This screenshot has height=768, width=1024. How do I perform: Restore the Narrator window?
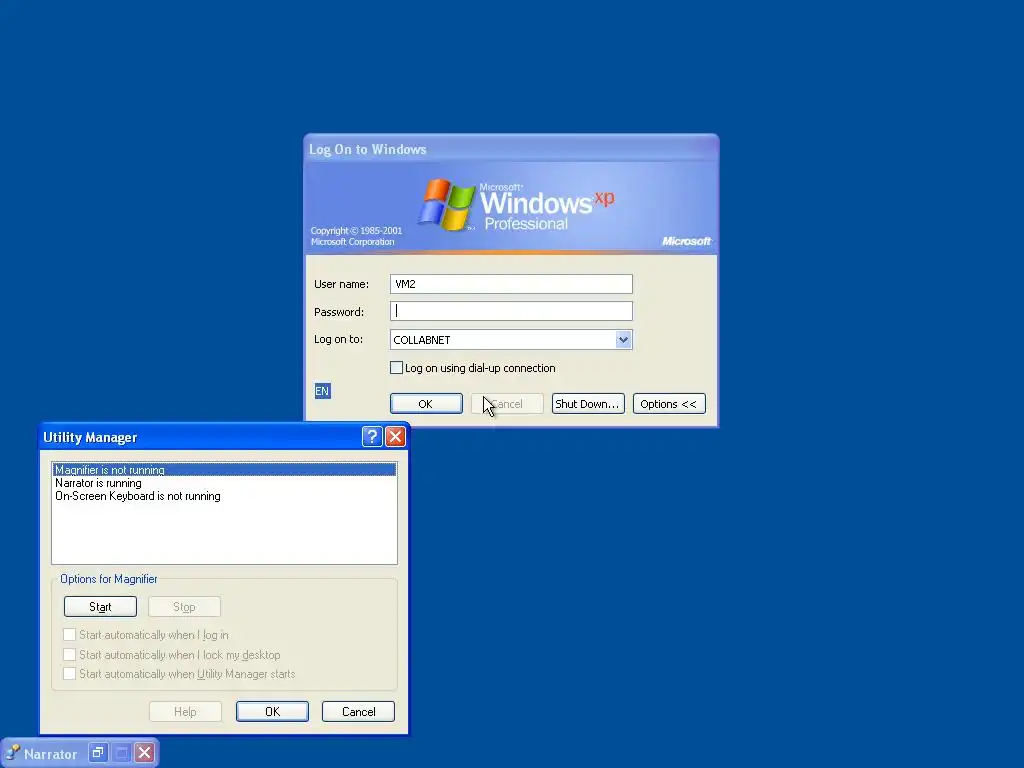click(97, 753)
